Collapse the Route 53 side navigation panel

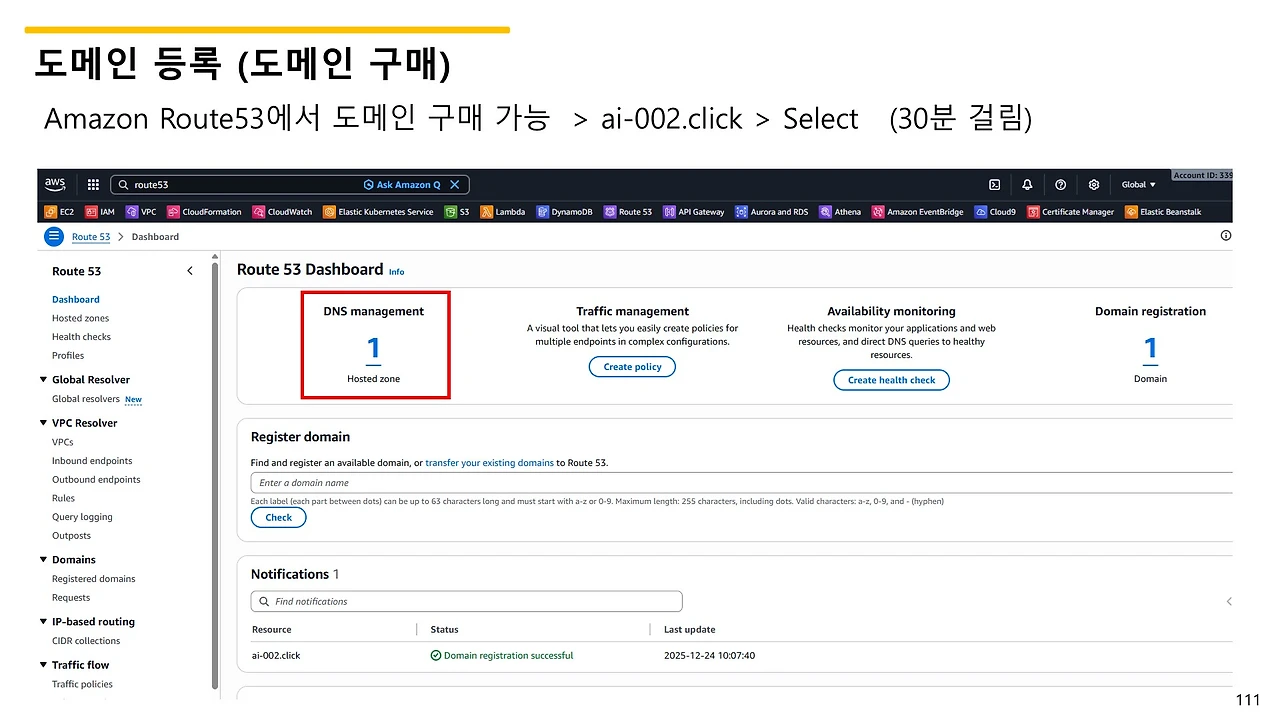click(x=189, y=270)
